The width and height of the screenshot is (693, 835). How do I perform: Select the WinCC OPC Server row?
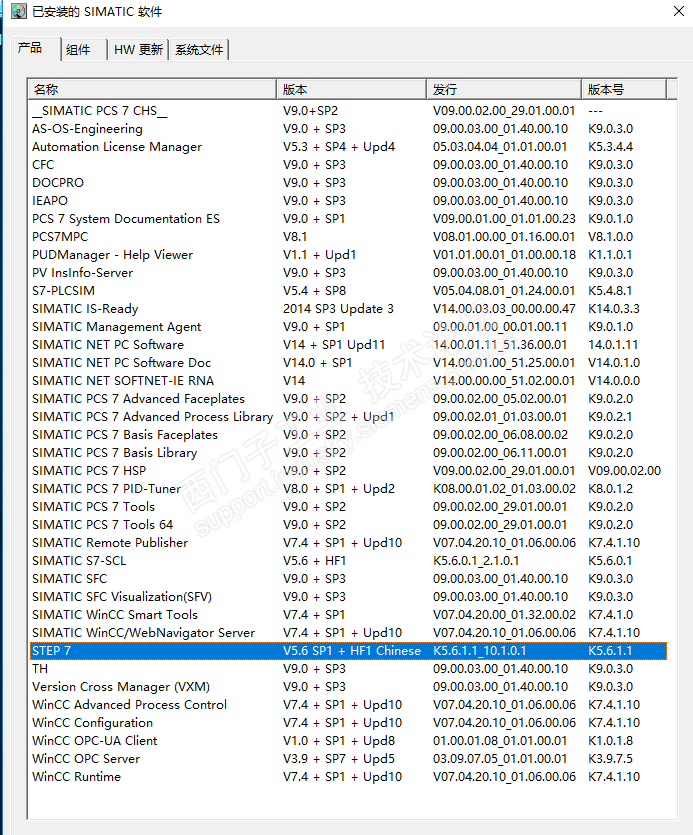point(348,759)
